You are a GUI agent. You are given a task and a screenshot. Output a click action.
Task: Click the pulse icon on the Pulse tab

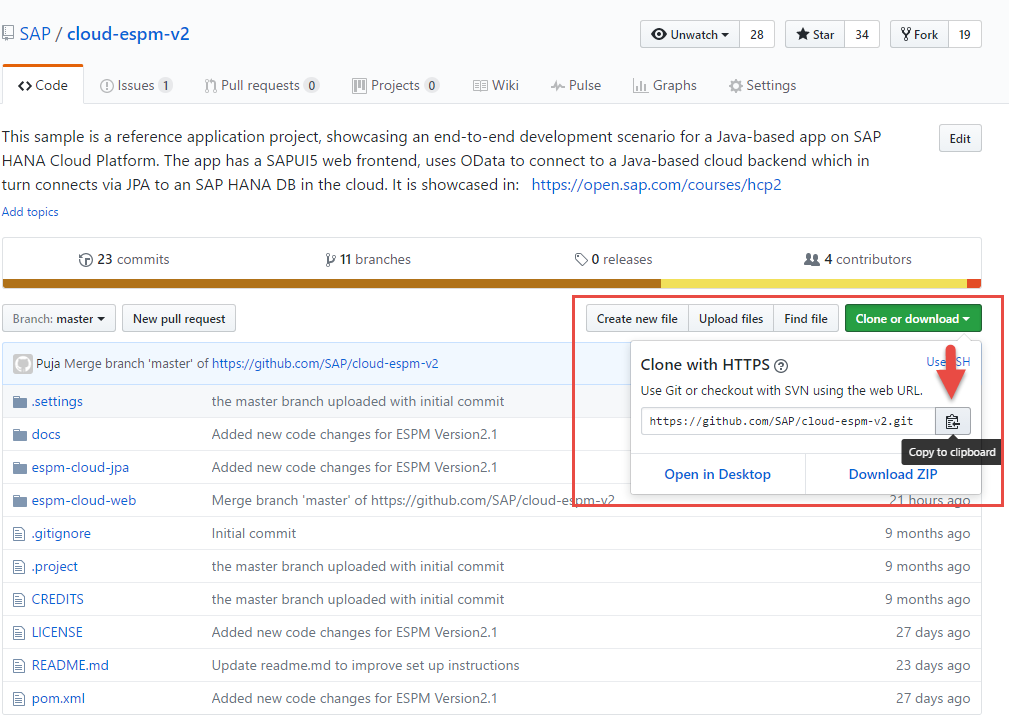[x=557, y=86]
